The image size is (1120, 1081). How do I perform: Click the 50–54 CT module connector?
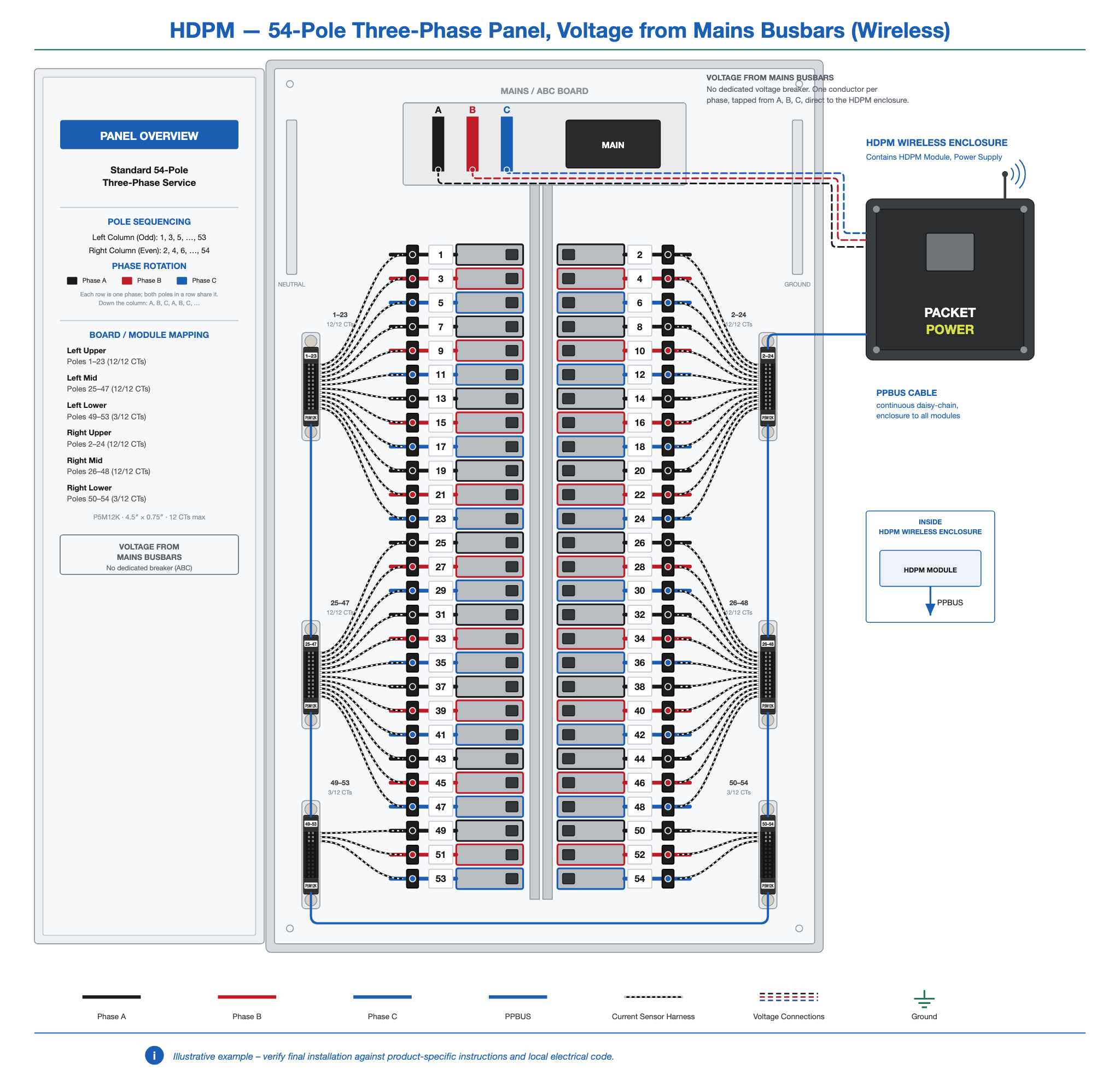point(767,855)
